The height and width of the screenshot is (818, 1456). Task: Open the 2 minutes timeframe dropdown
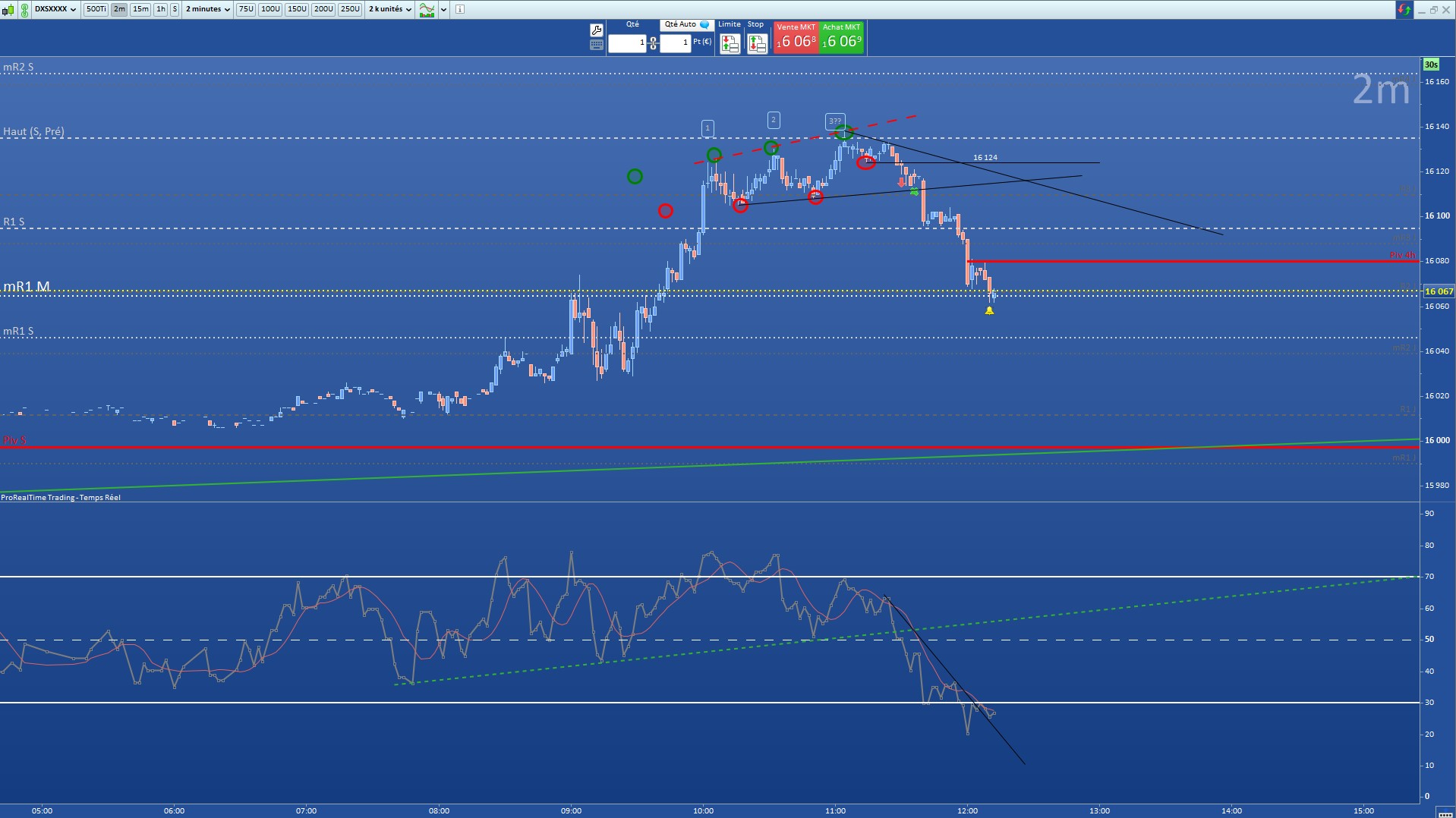[x=207, y=9]
